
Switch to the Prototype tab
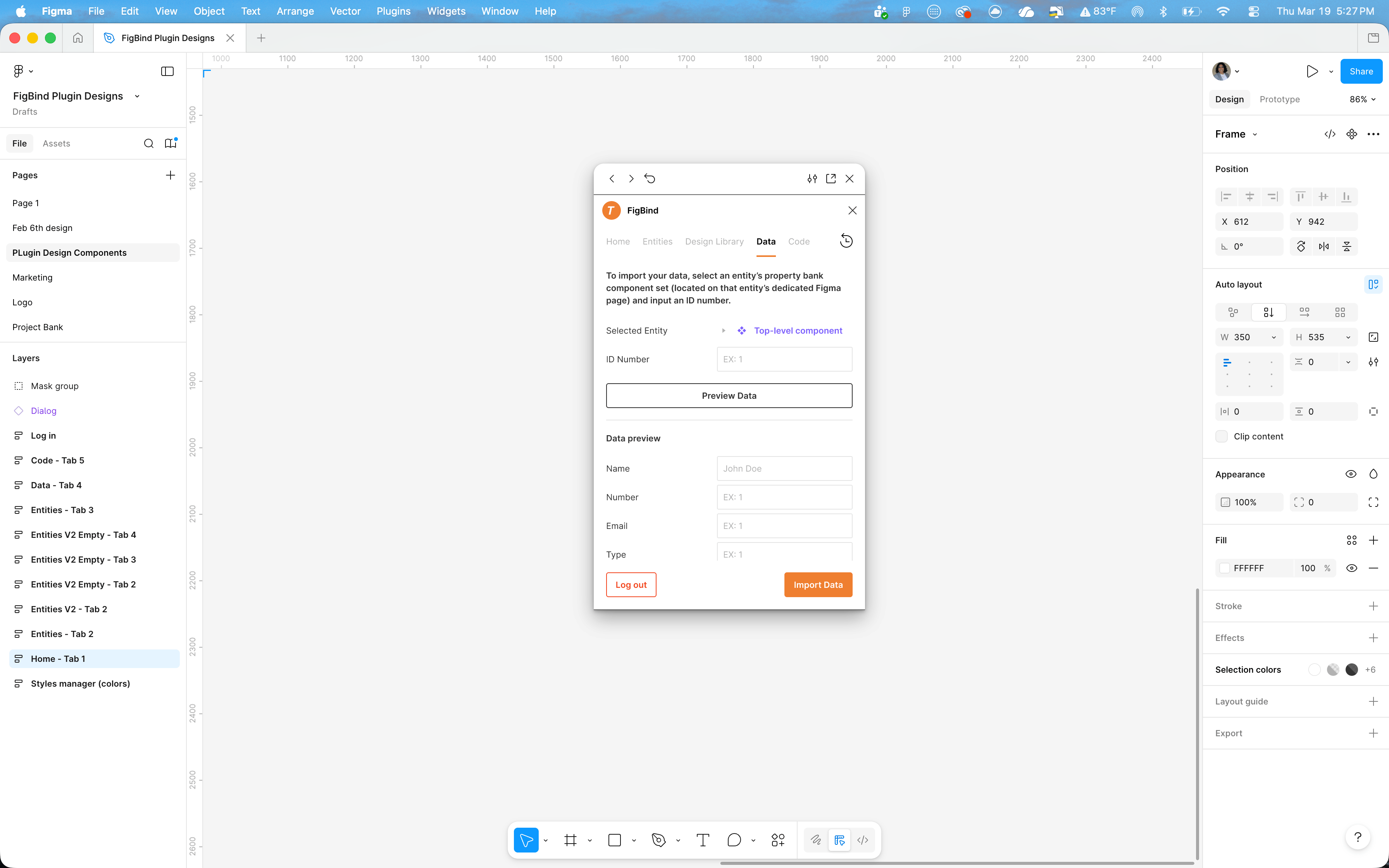1279,99
